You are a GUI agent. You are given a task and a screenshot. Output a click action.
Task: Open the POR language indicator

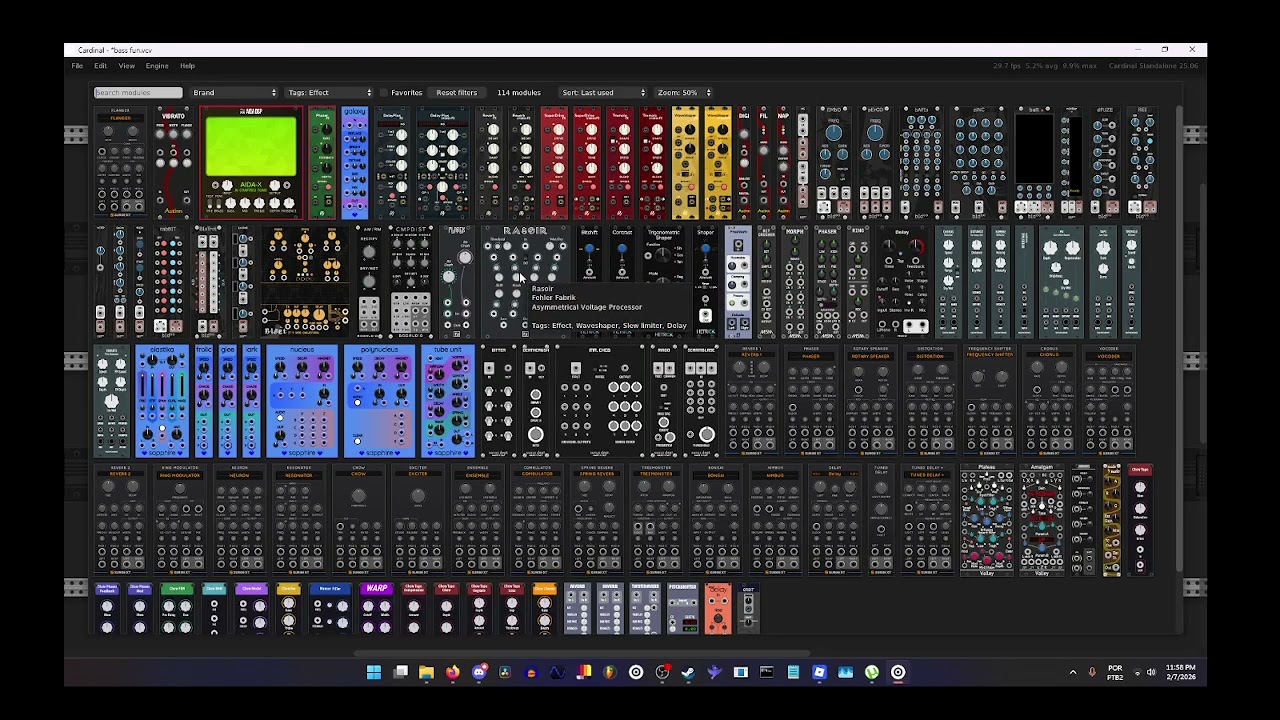1115,673
